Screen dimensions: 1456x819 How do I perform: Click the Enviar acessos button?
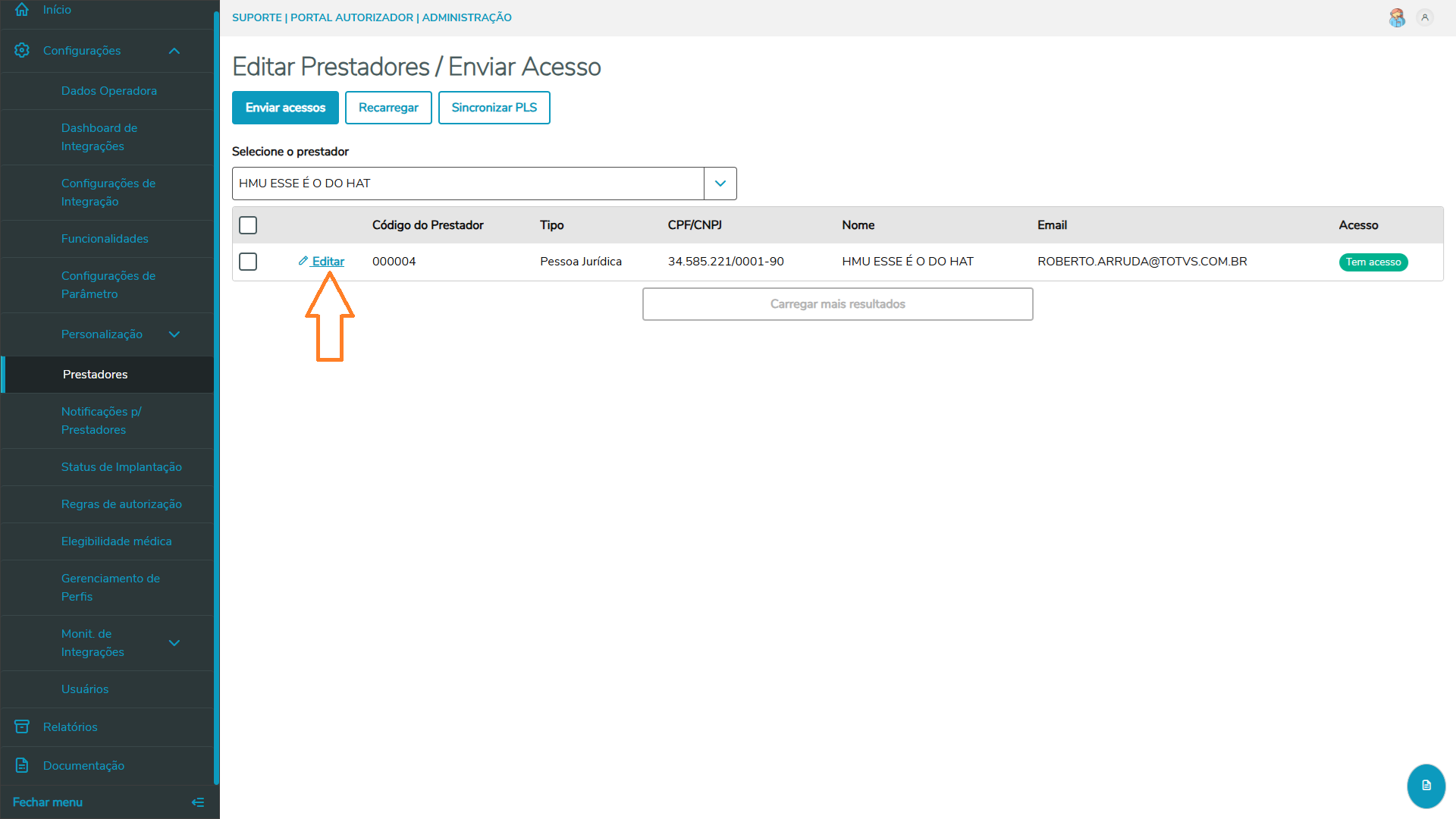285,108
